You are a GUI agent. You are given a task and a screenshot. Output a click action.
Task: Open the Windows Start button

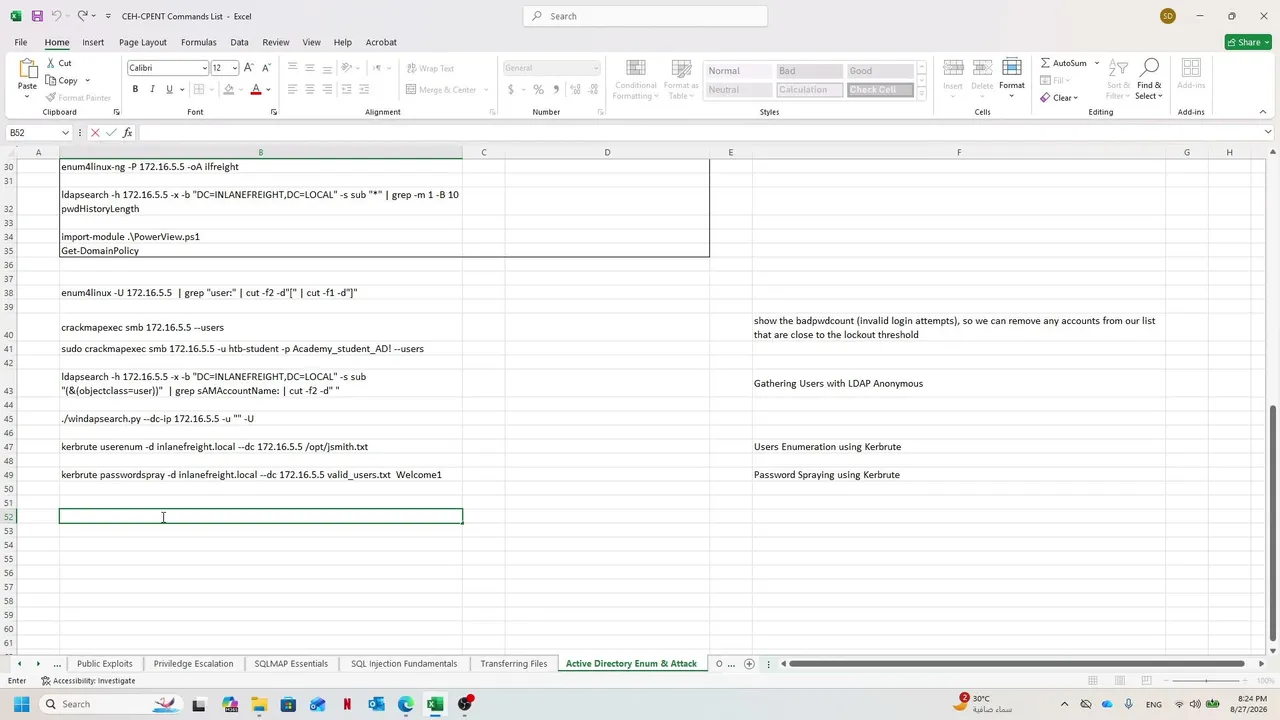coord(21,704)
